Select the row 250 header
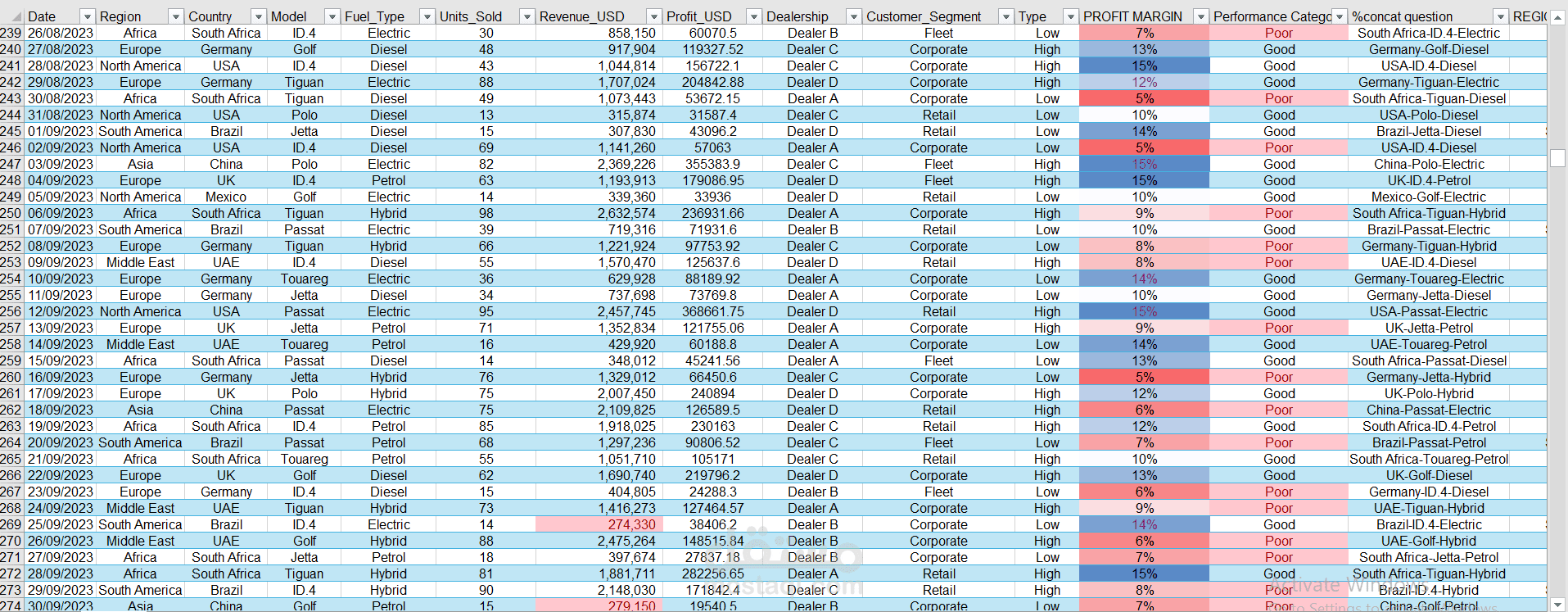The image size is (1568, 612). [11, 213]
